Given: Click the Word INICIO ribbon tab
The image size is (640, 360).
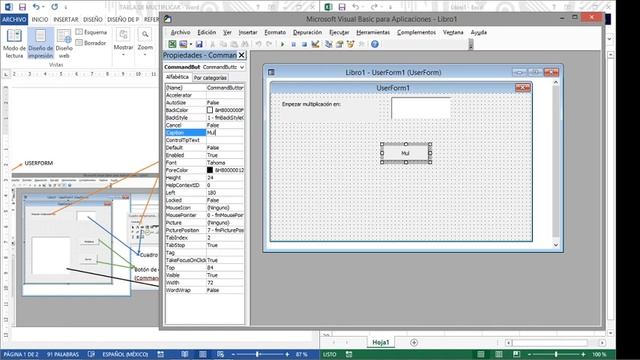Looking at the screenshot, I should (x=40, y=19).
